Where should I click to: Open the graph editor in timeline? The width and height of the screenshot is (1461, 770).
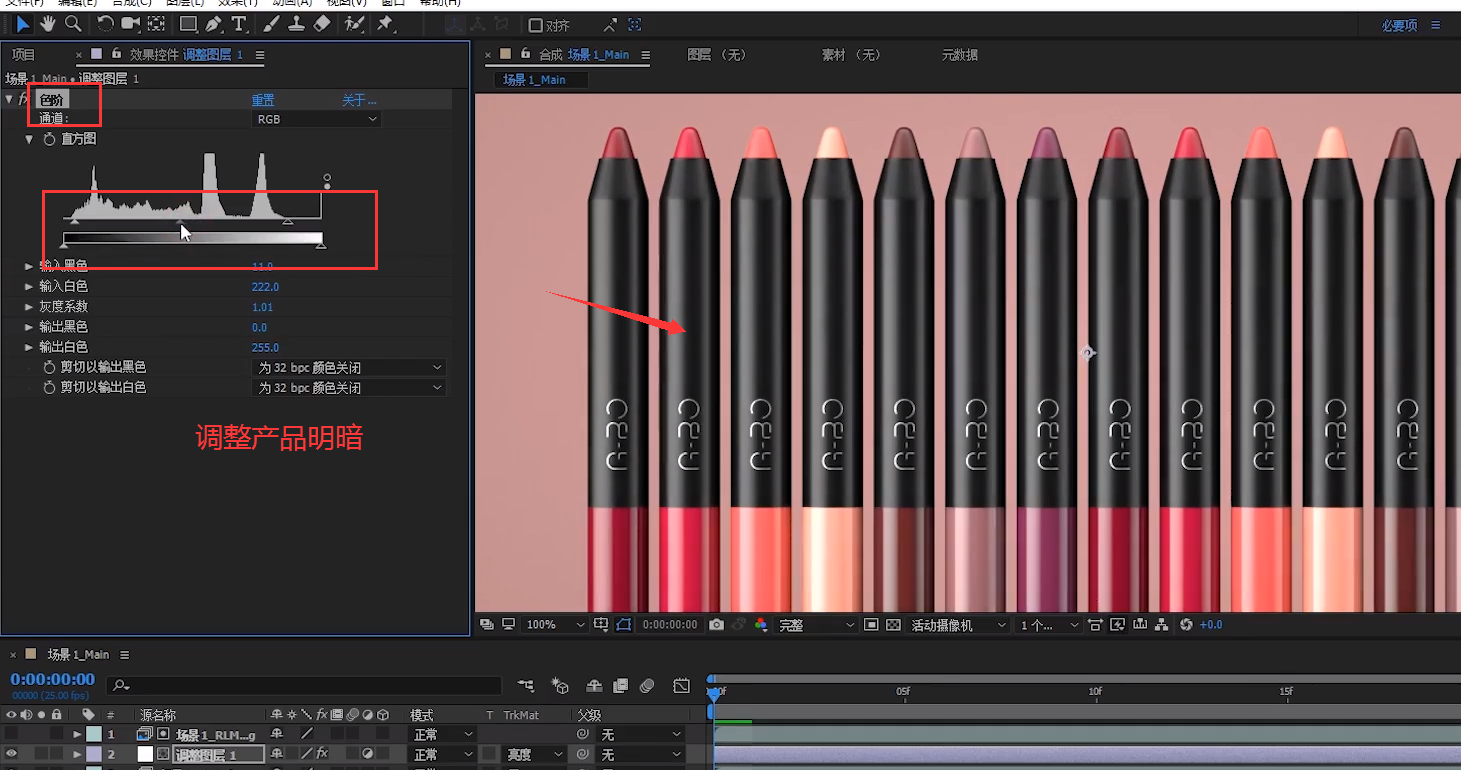681,686
